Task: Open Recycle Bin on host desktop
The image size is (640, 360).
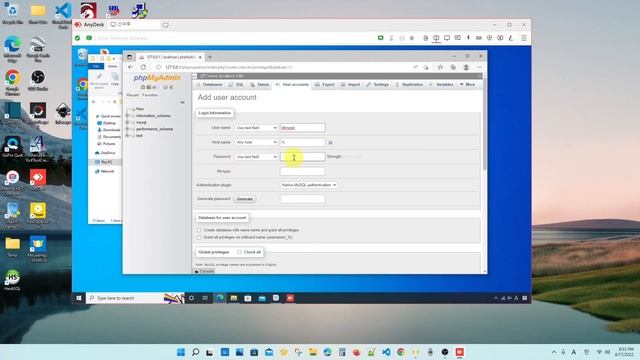Action: click(12, 13)
